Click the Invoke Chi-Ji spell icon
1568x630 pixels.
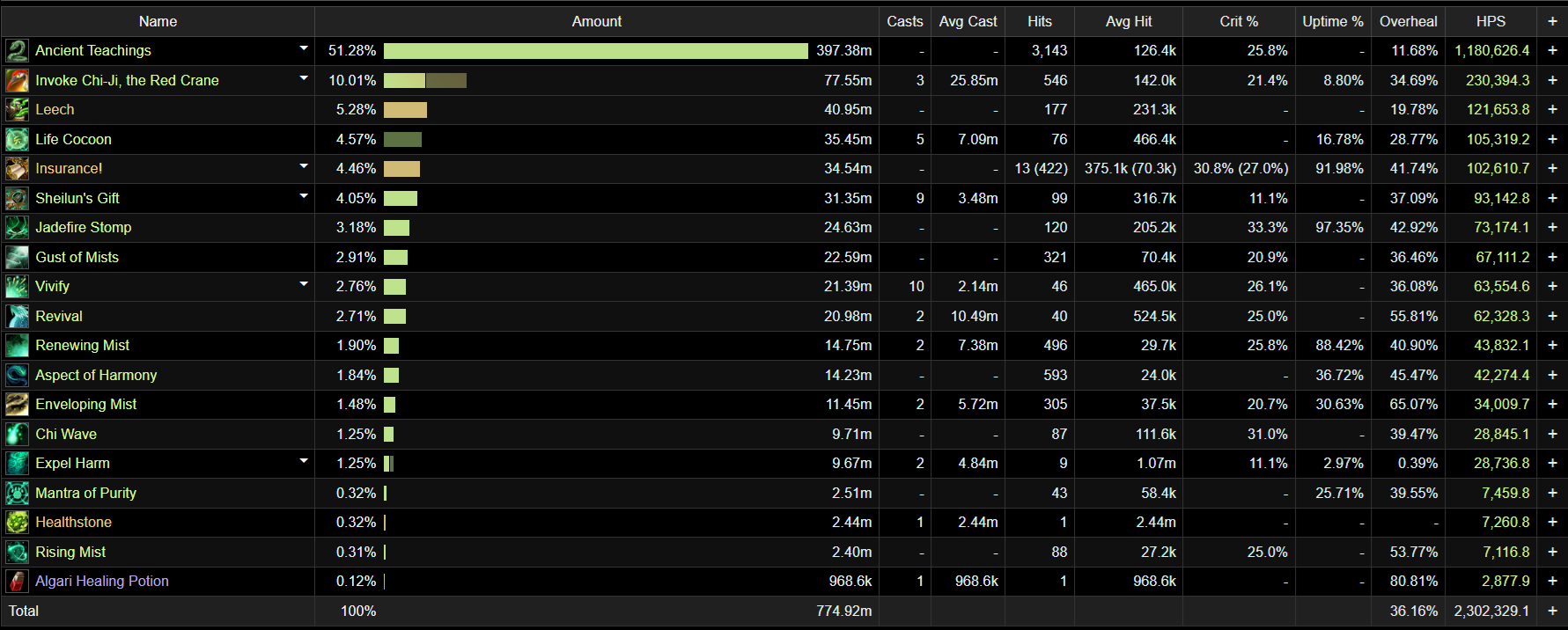17,80
